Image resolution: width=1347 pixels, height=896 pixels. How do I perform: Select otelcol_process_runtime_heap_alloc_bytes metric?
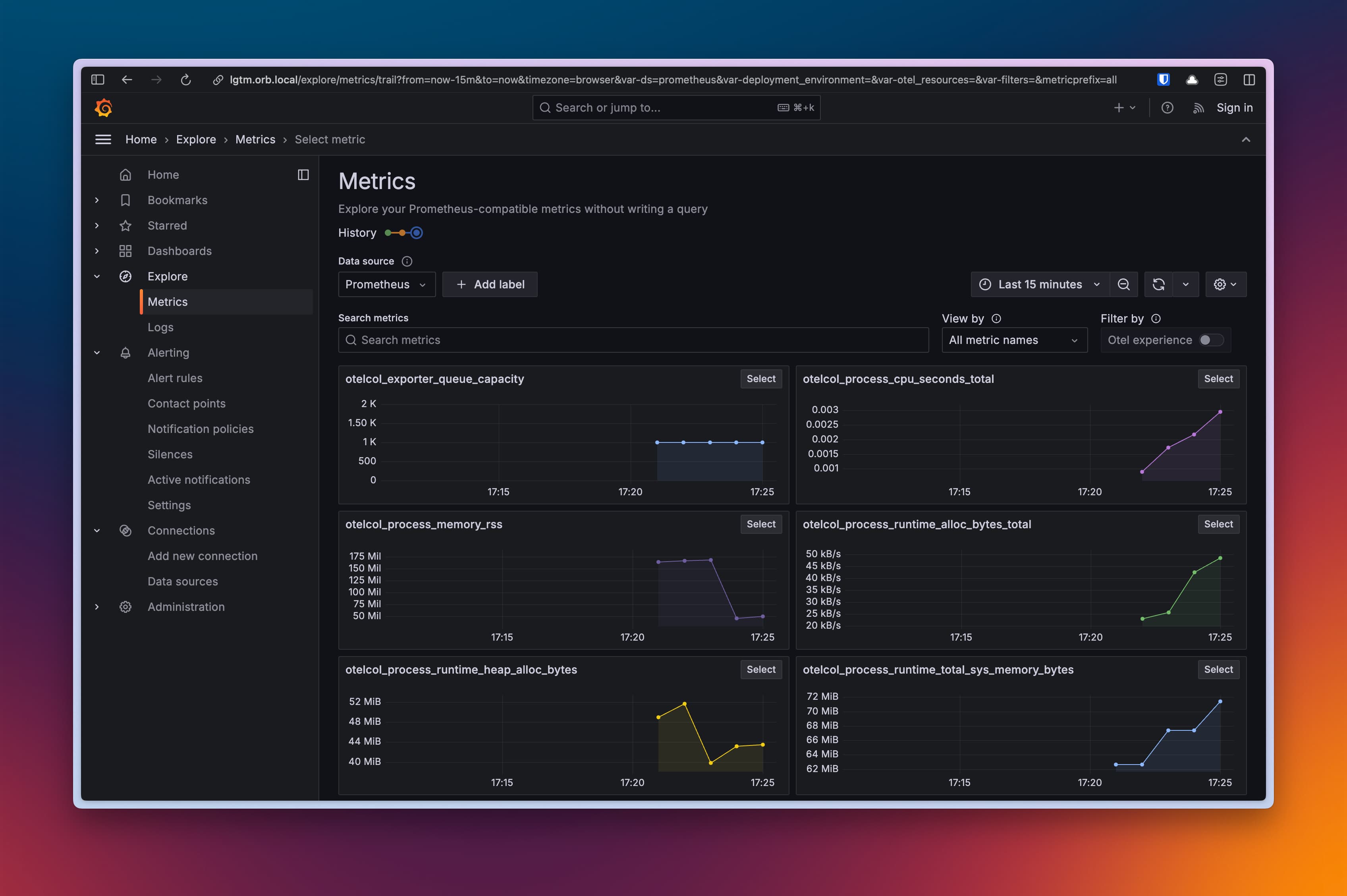[761, 670]
